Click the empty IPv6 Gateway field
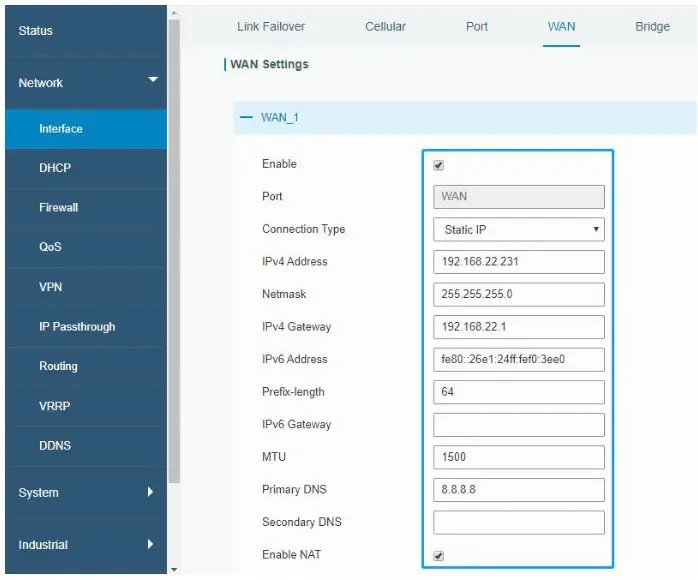 tap(519, 425)
